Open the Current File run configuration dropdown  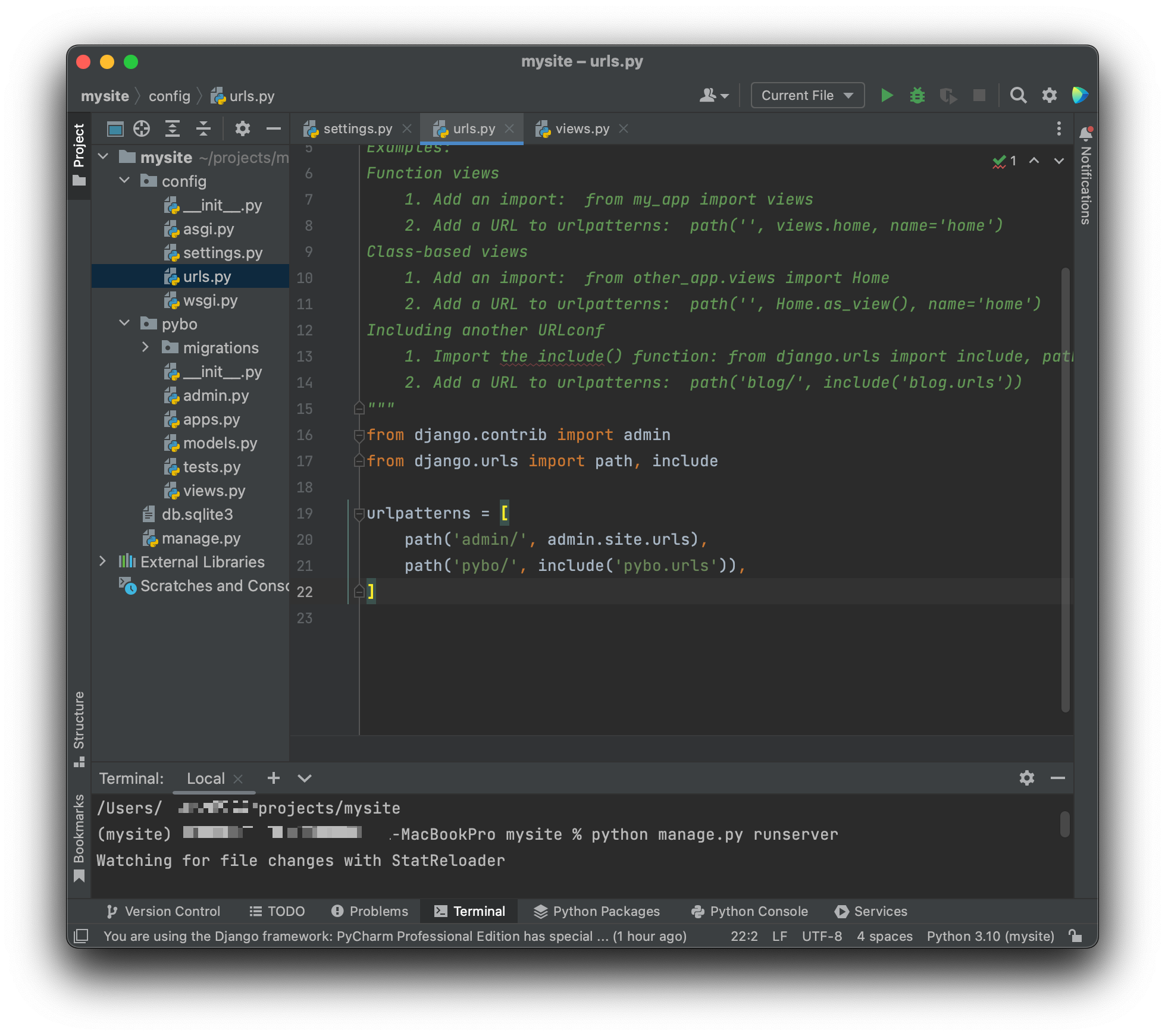(807, 95)
